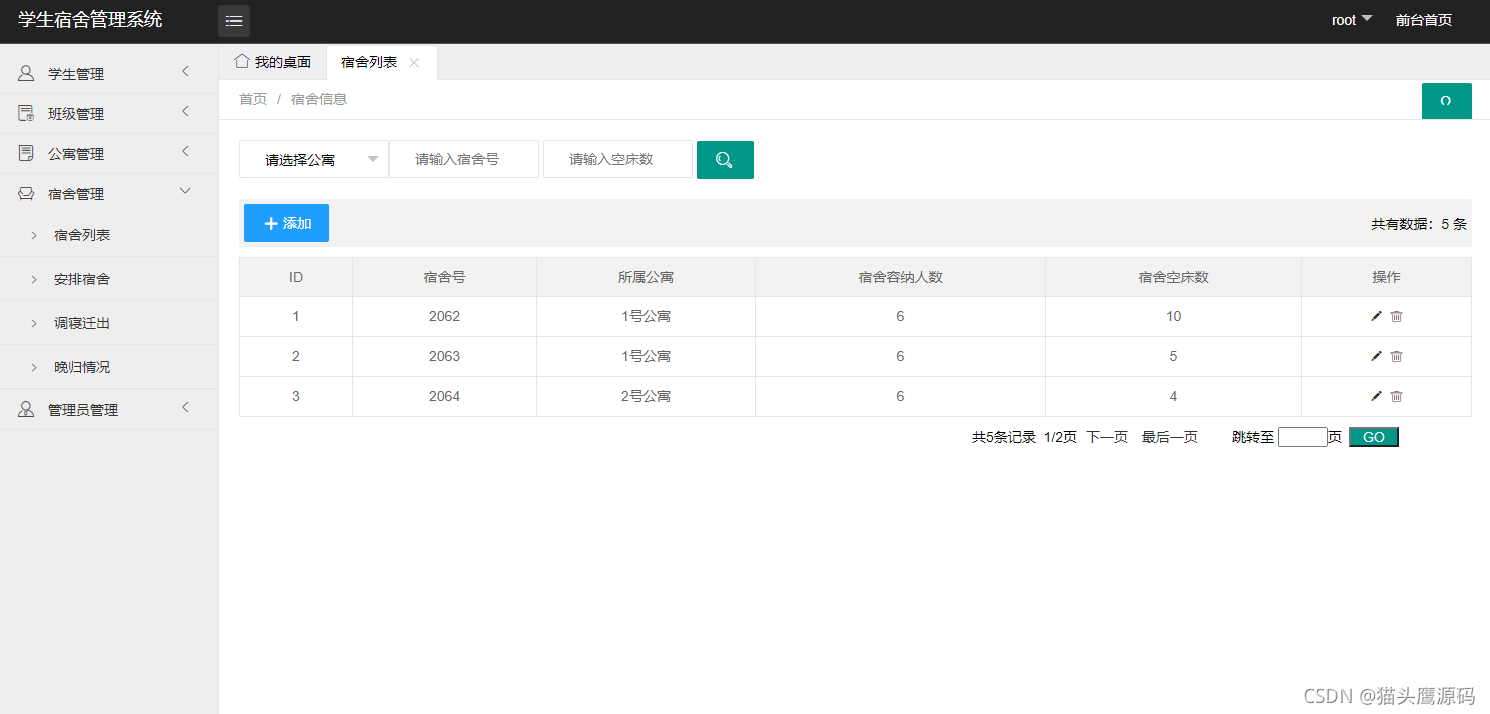Click the 共有数据：5 条 label
1490x714 pixels.
1419,224
